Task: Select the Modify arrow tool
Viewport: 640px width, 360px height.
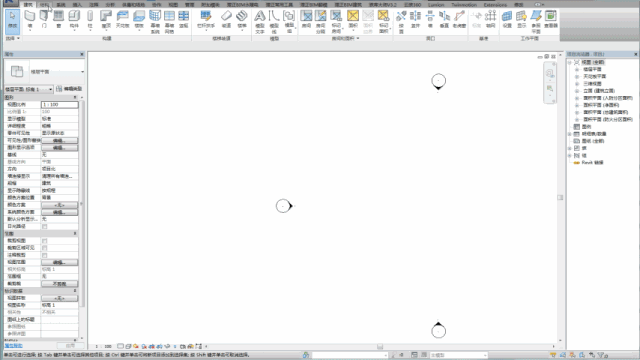Action: 13,20
